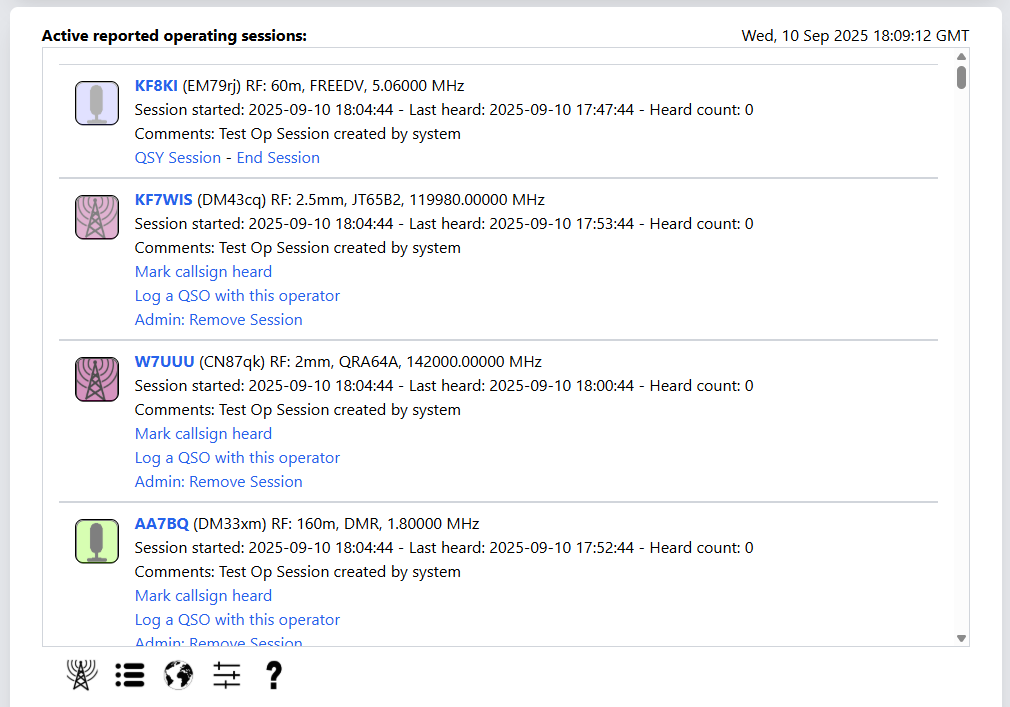Click the antenna tower icon in bottom toolbar

click(82, 676)
